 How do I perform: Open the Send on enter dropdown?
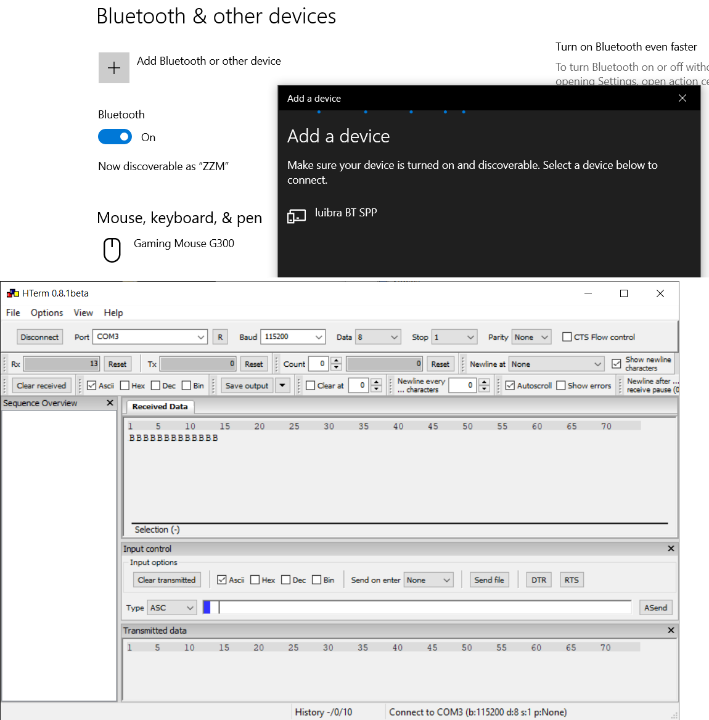pos(428,580)
